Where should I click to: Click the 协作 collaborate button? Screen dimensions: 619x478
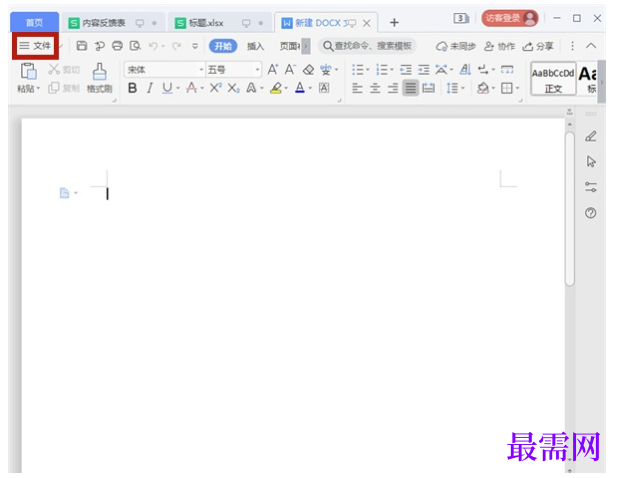pos(499,47)
